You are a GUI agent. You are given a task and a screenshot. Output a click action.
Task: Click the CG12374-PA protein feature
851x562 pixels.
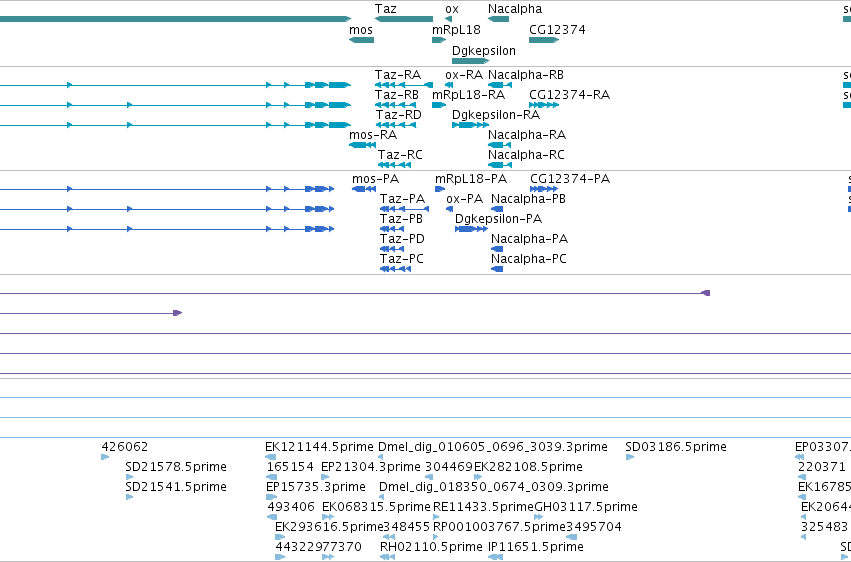[570, 179]
